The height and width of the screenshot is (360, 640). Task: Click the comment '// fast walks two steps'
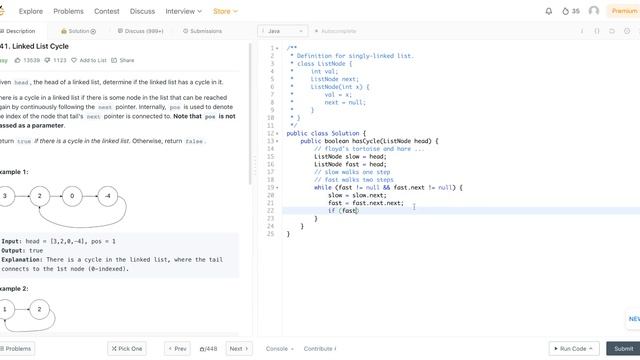click(x=353, y=180)
